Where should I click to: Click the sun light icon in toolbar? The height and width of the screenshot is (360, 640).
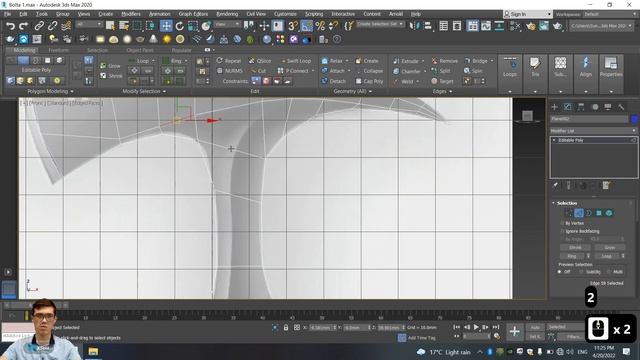tap(167, 40)
